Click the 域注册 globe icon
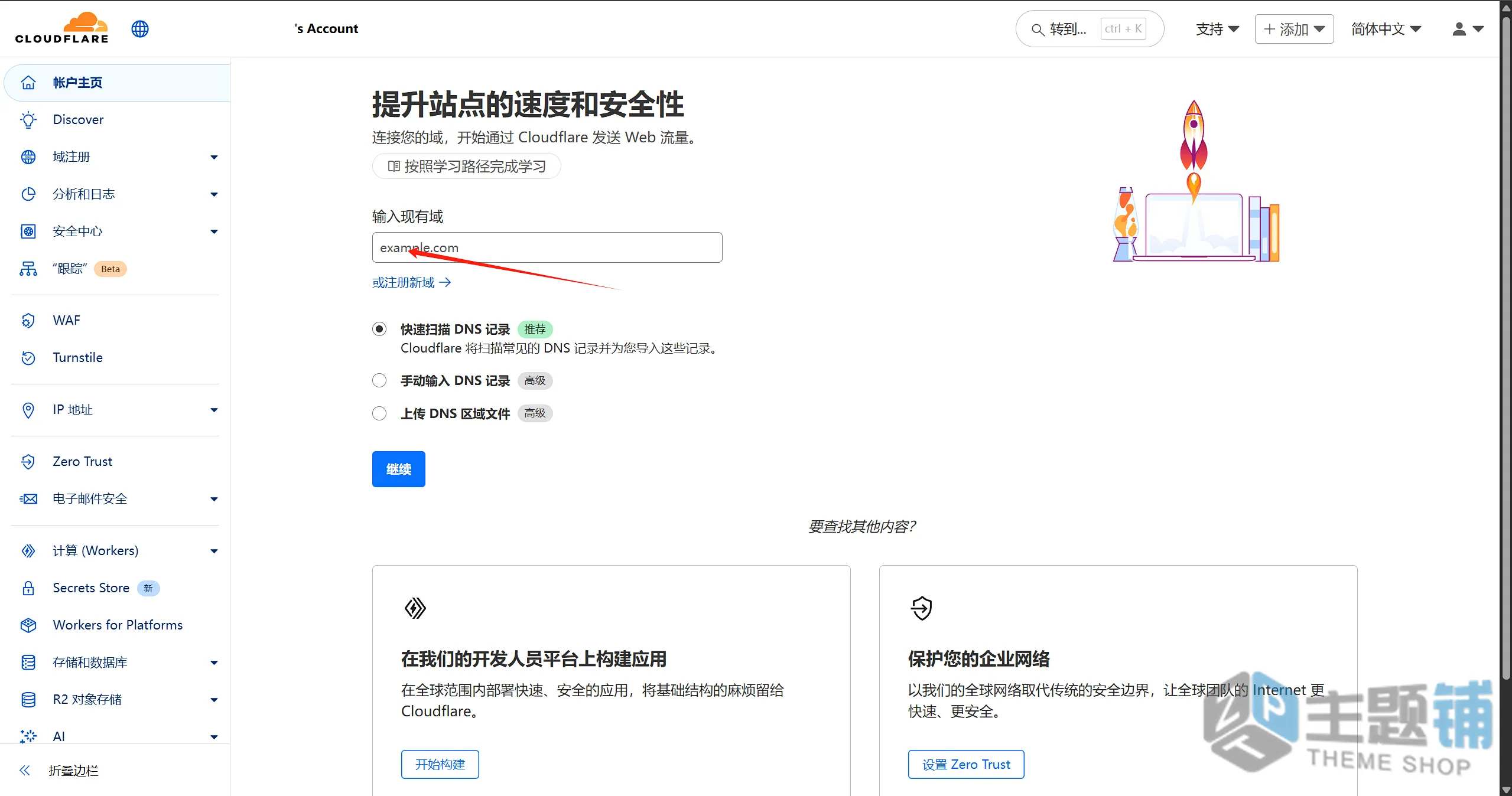Image resolution: width=1512 pixels, height=796 pixels. (x=28, y=157)
